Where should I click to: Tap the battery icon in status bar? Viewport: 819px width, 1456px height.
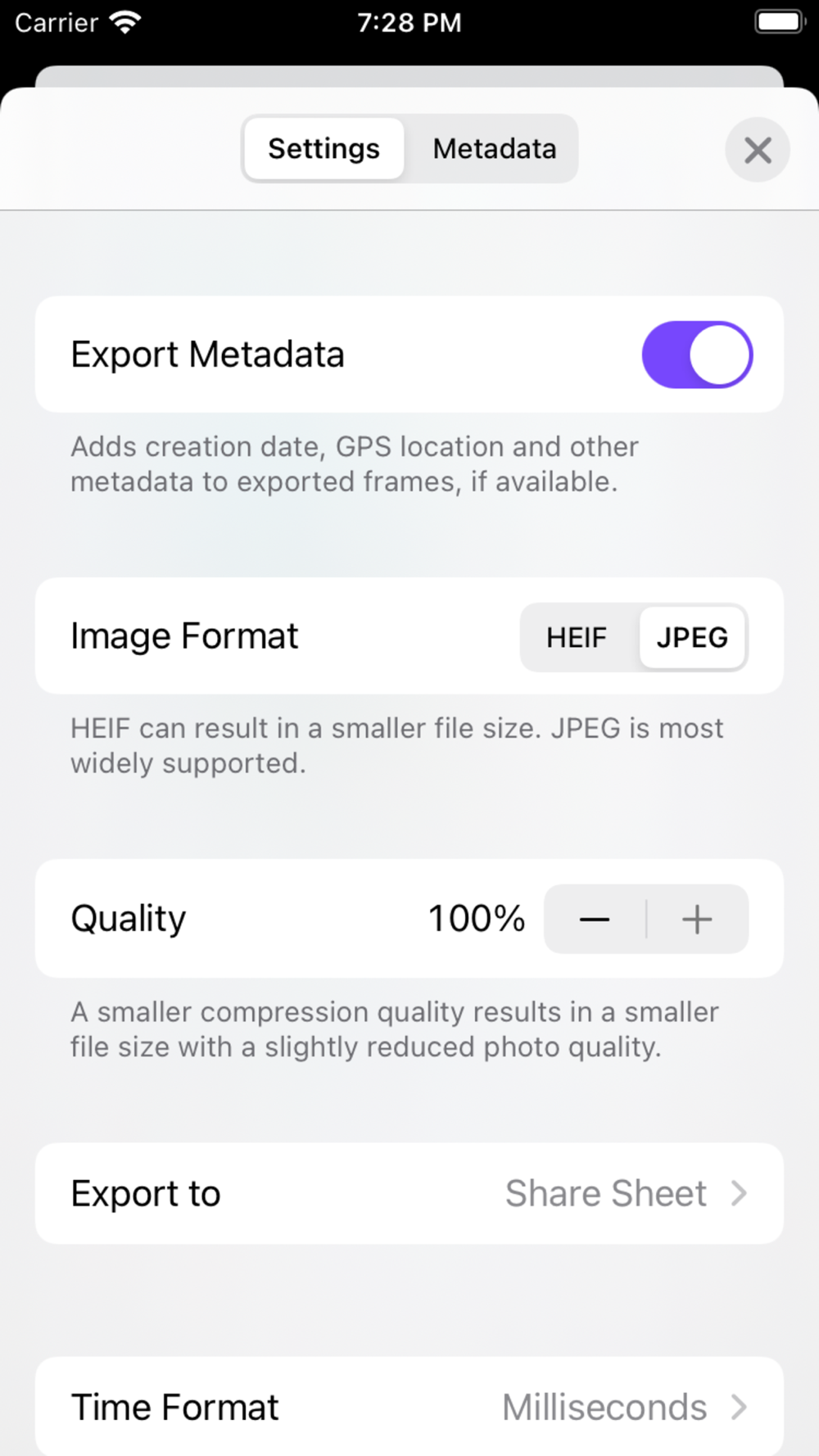779,22
